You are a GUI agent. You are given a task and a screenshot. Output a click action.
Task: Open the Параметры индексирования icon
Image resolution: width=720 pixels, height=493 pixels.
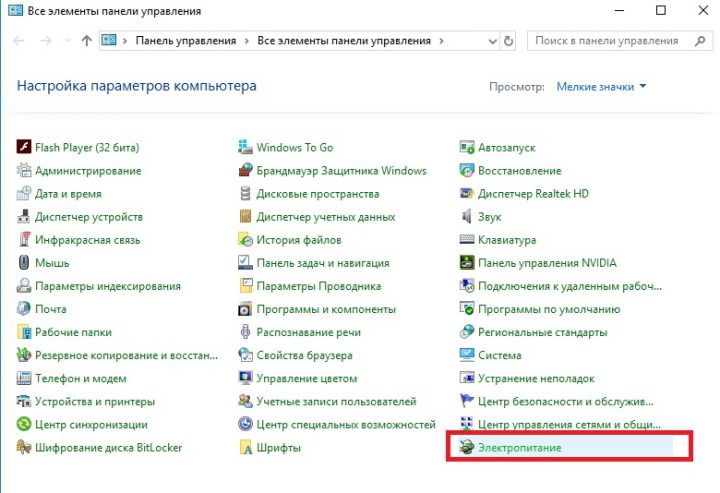pos(24,286)
